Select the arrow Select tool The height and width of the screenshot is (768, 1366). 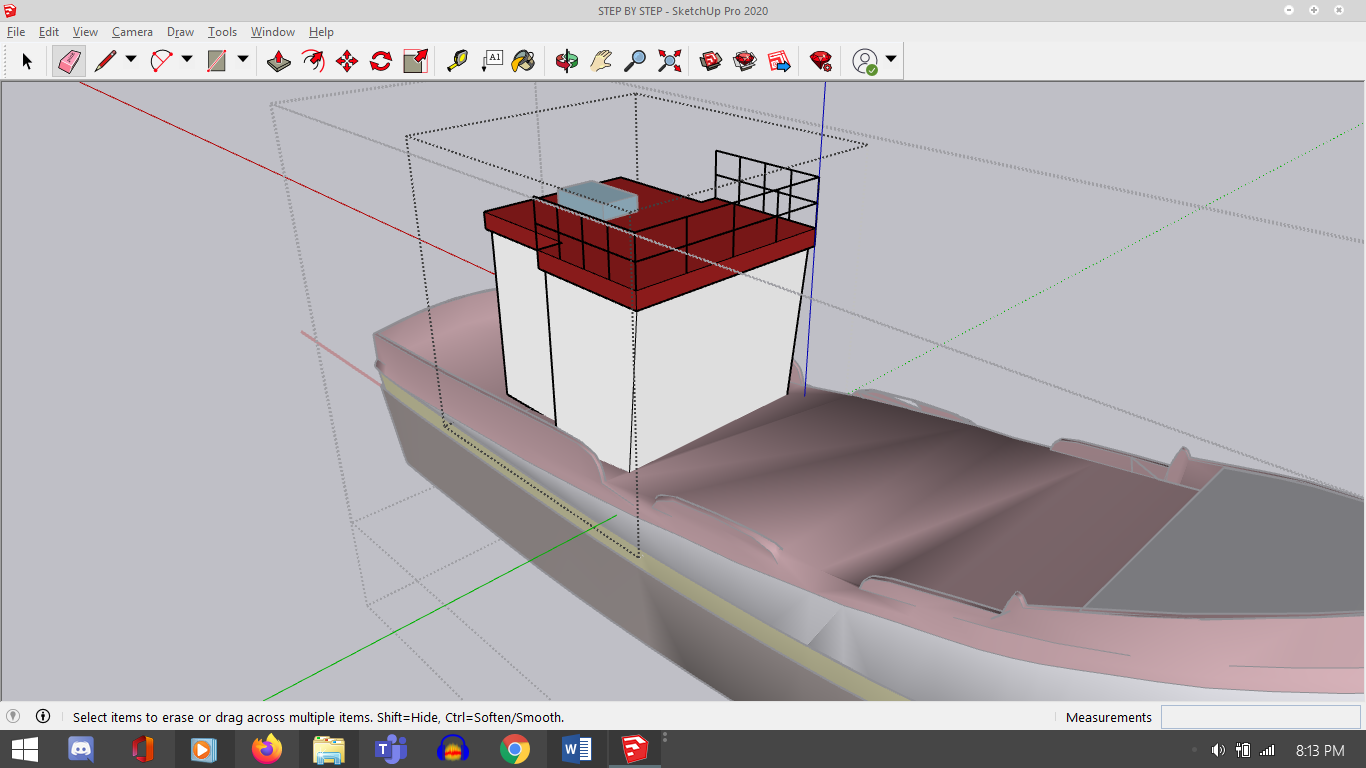27,61
